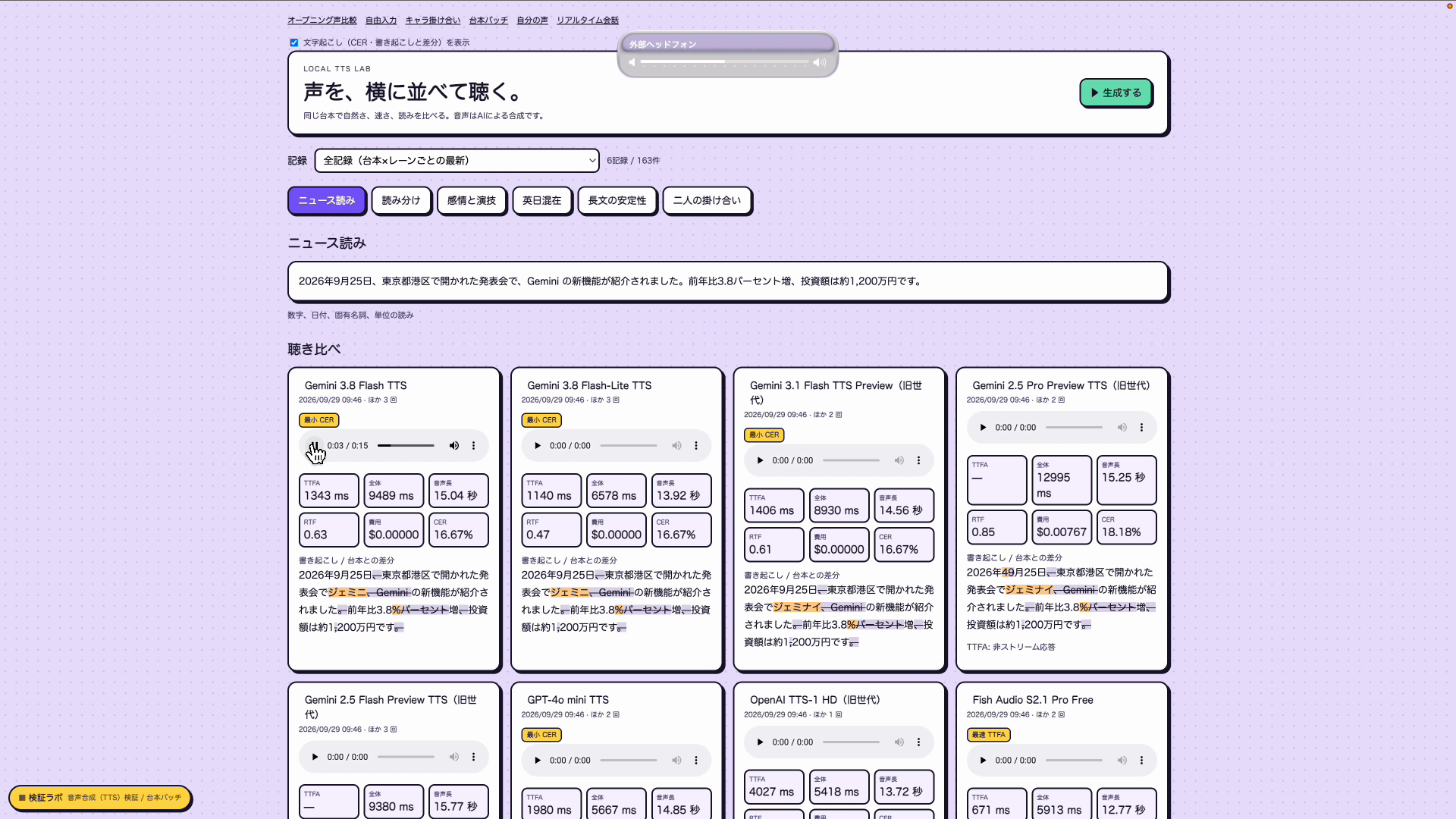Play the Fish Audio S2.1 Pro Free audio
Screen dimensions: 1456x819
pos(983,761)
